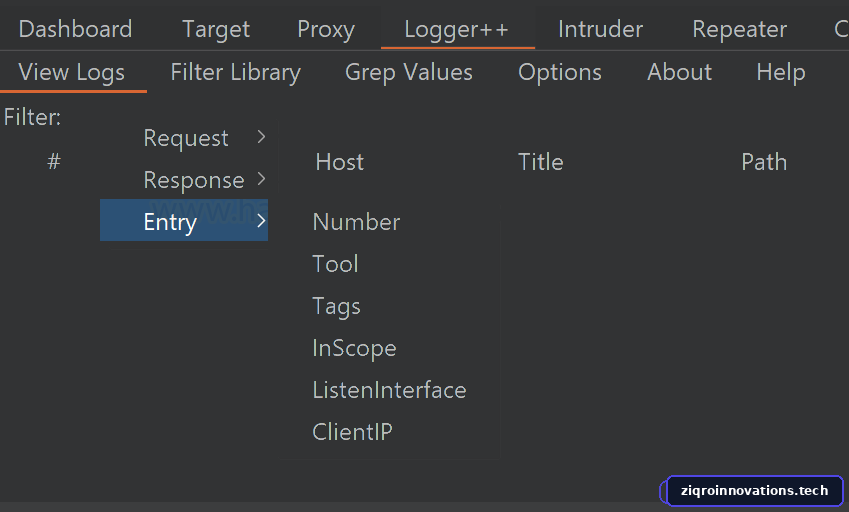Open the About sub-tab
This screenshot has width=849, height=512.
(680, 73)
